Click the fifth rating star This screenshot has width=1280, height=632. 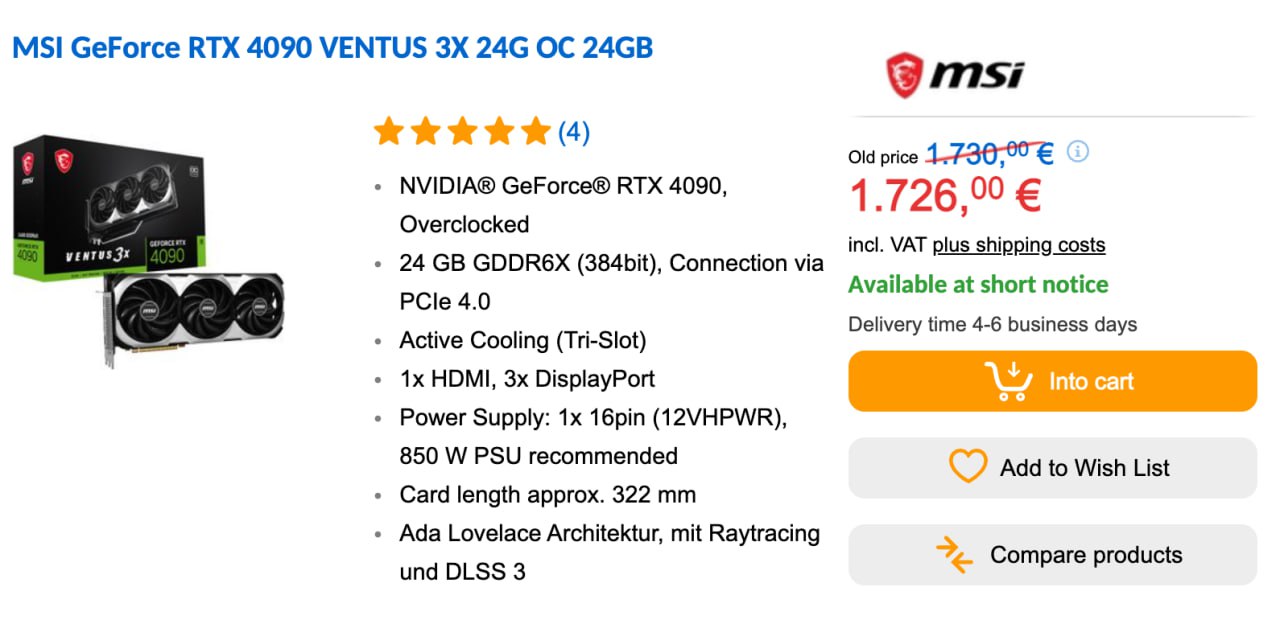(x=536, y=131)
